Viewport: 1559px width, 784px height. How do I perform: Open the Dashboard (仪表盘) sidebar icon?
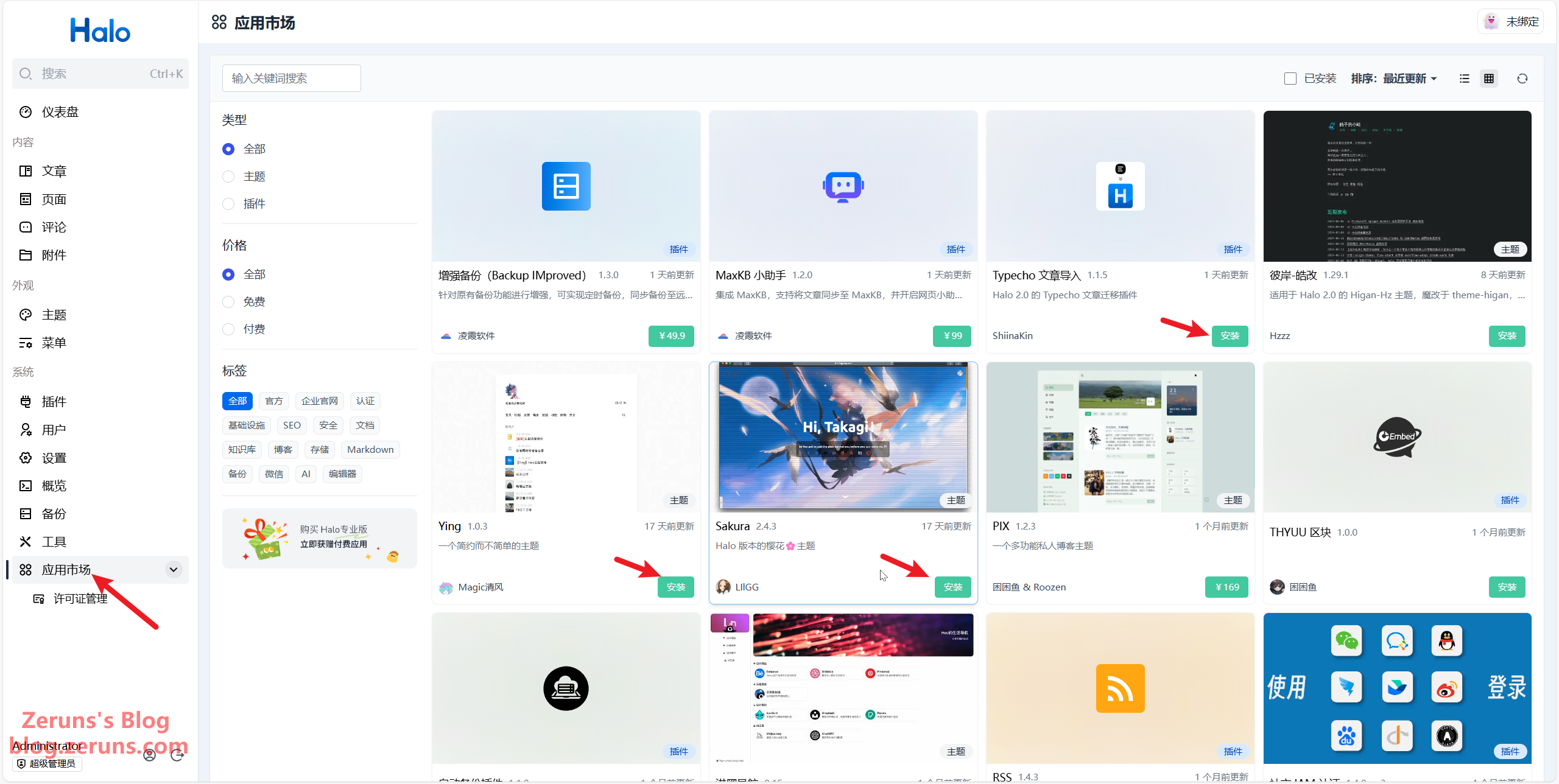(x=26, y=112)
